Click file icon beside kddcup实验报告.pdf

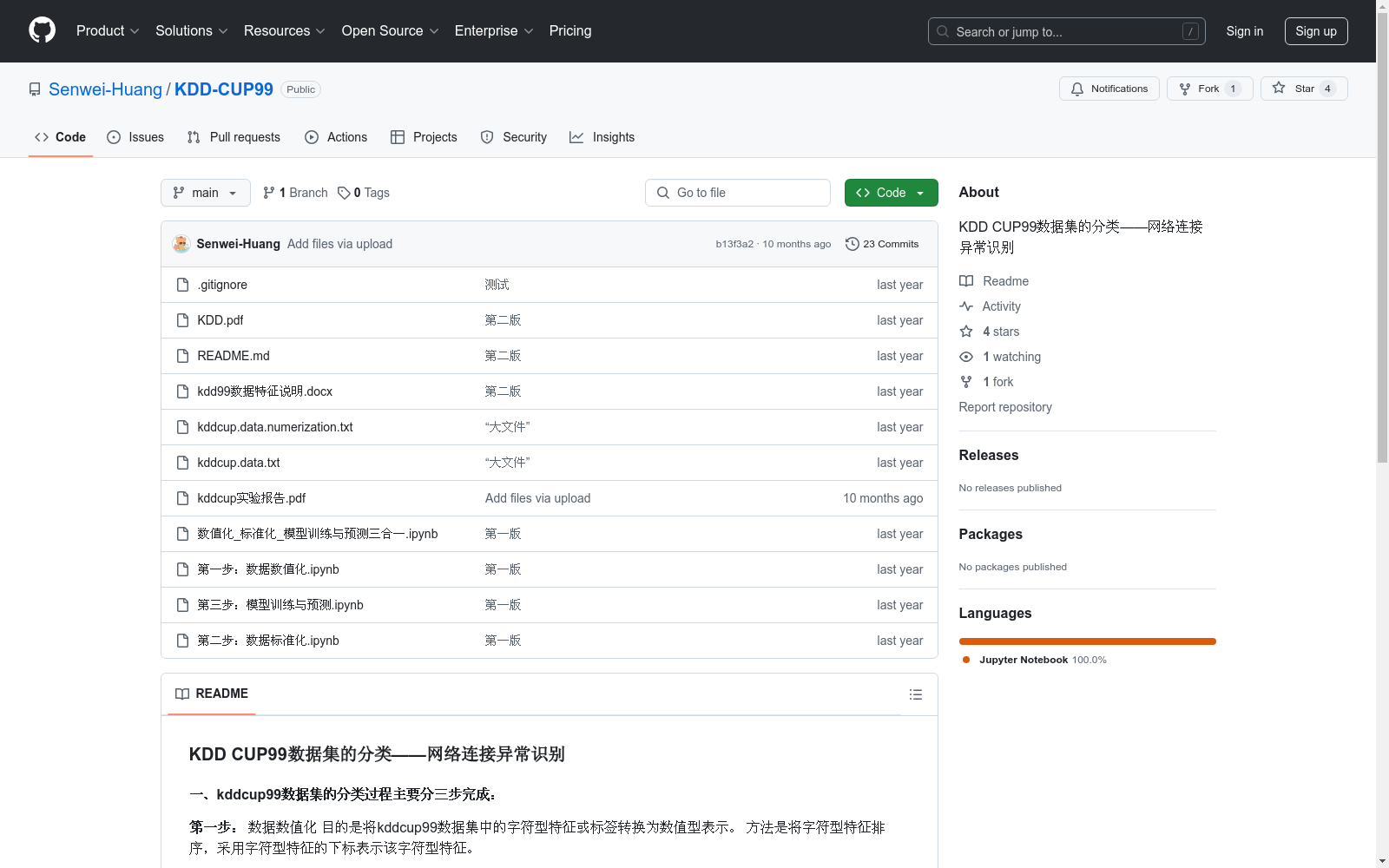point(182,498)
